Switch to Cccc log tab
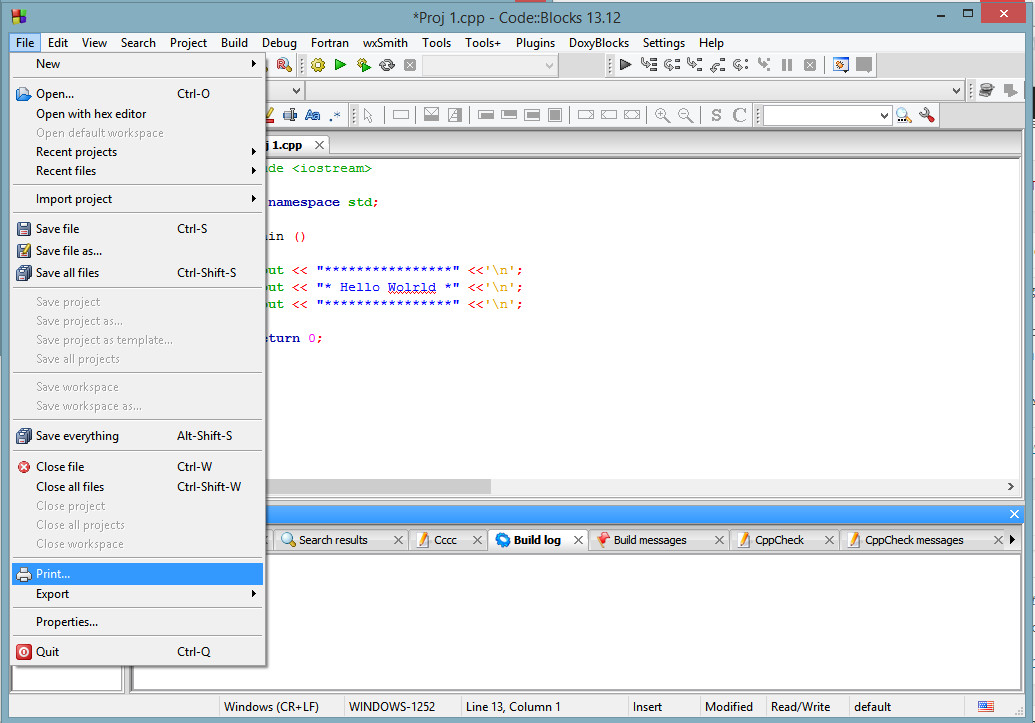 tap(446, 540)
